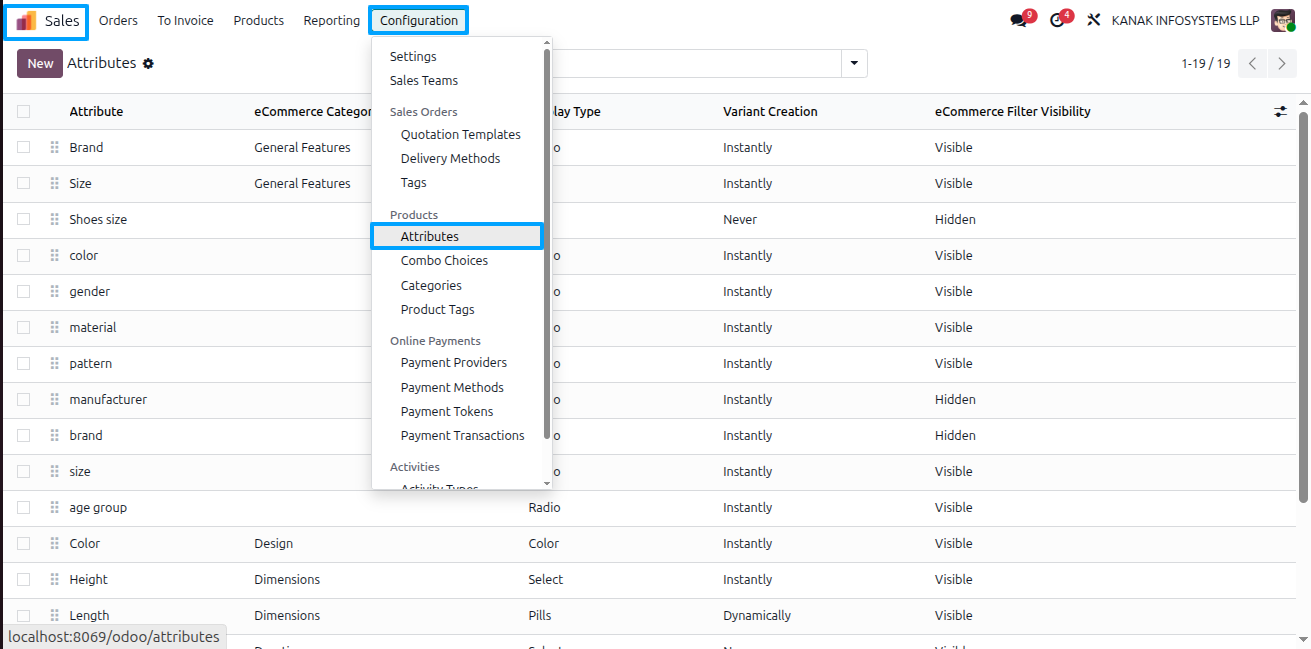Screen dimensions: 1311x649
Task: Go to the next page arrow
Action: 1282,63
